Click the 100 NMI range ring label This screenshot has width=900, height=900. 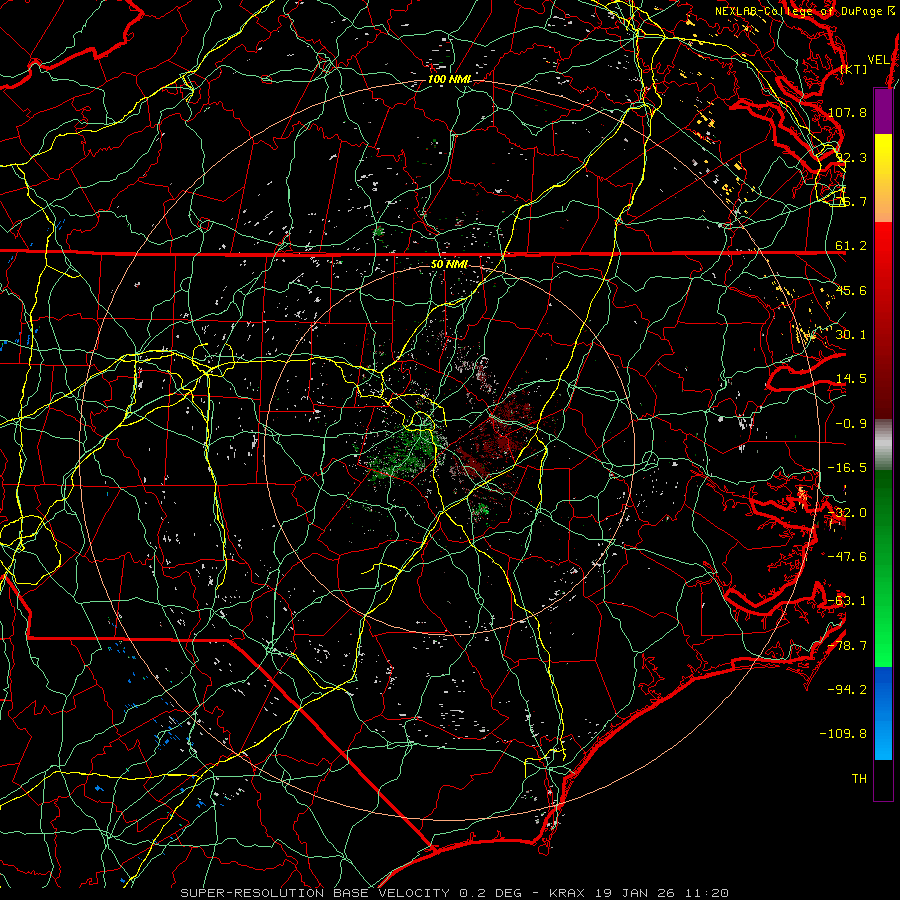click(x=449, y=79)
